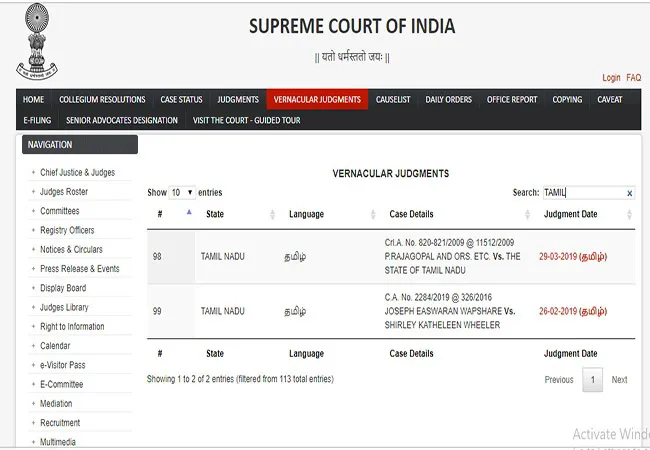Open Calendar in the sidebar
The width and height of the screenshot is (650, 450).
[55, 346]
